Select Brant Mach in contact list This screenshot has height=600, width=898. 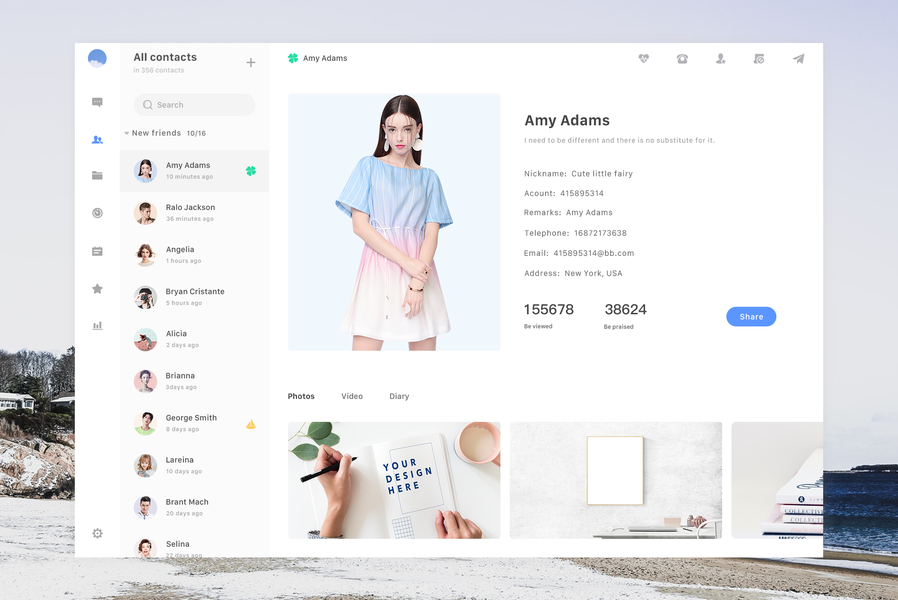(194, 507)
